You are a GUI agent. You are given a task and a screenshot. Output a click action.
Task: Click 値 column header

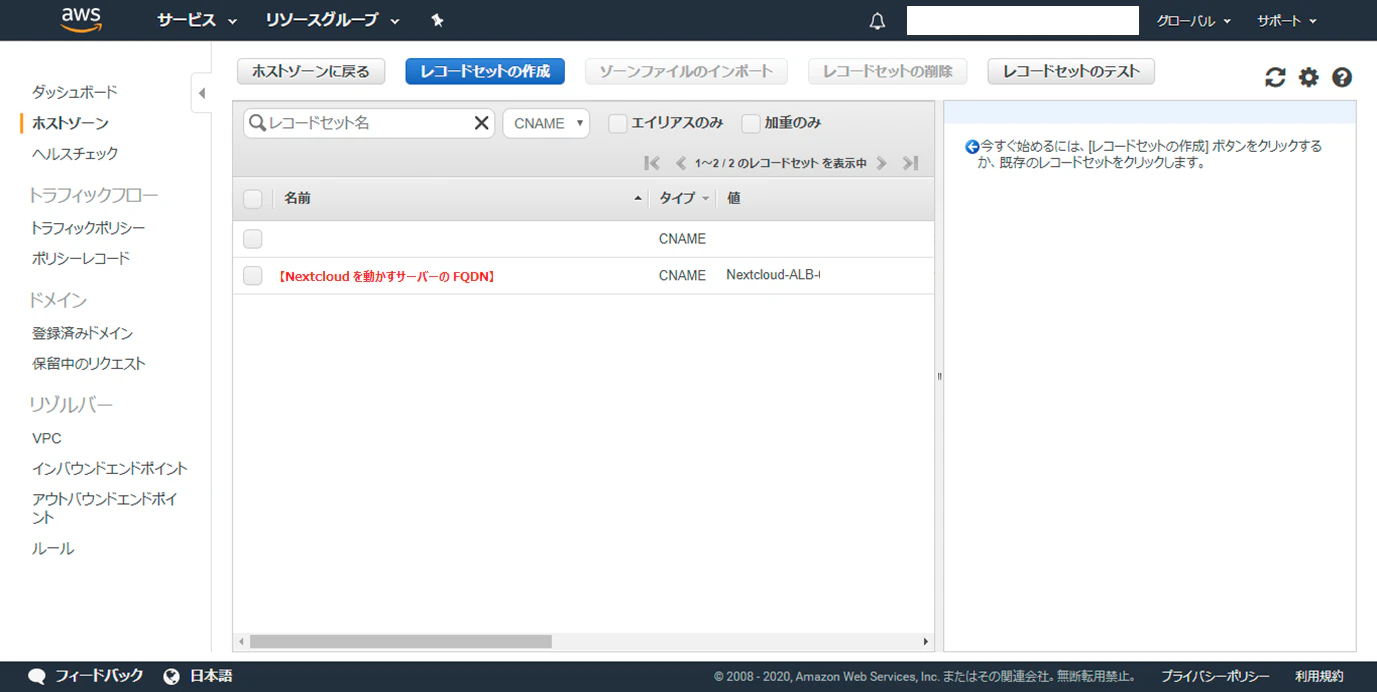(734, 198)
